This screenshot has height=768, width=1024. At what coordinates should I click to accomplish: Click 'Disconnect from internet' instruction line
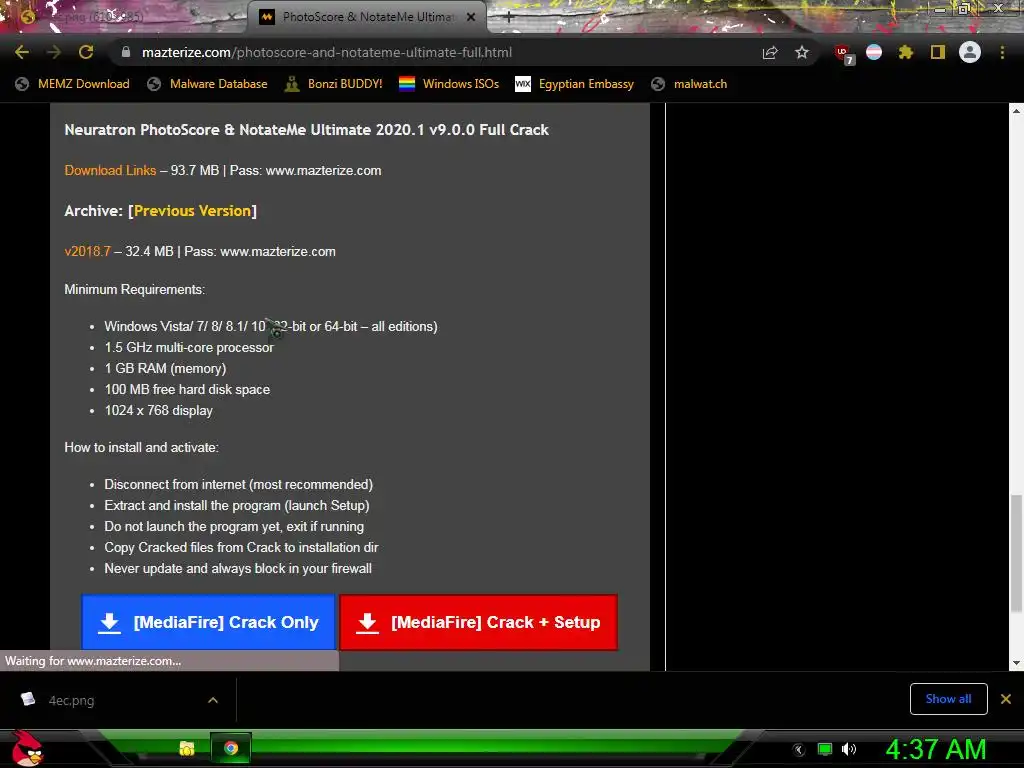click(x=238, y=485)
